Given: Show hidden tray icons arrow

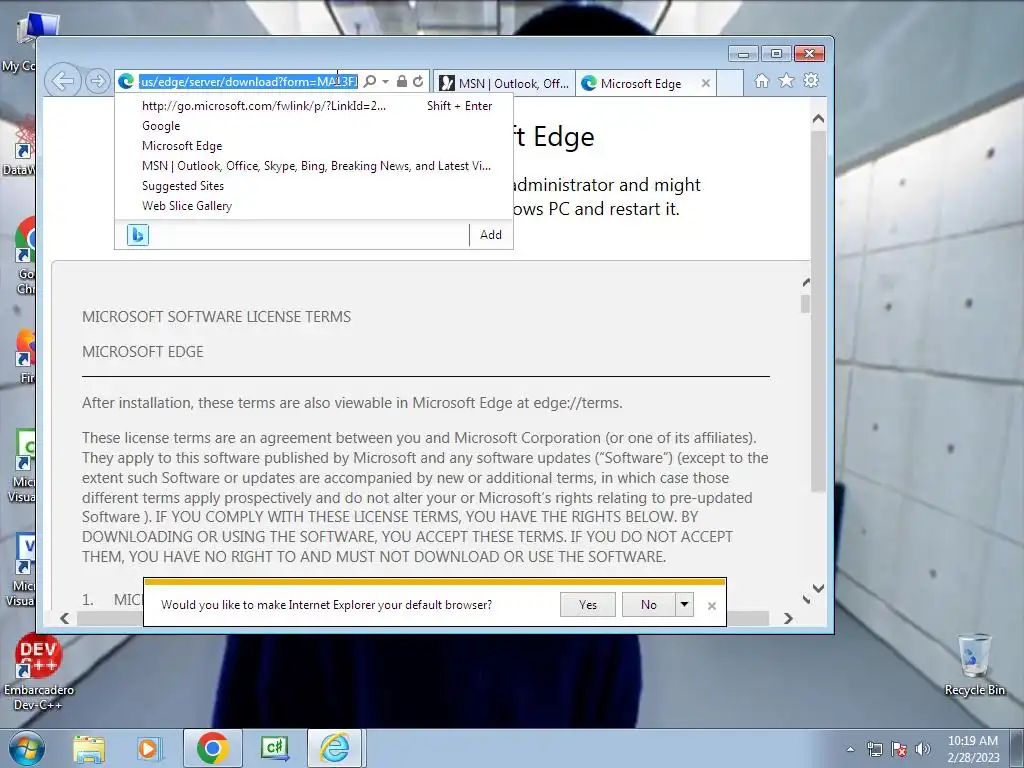Looking at the screenshot, I should tap(850, 749).
